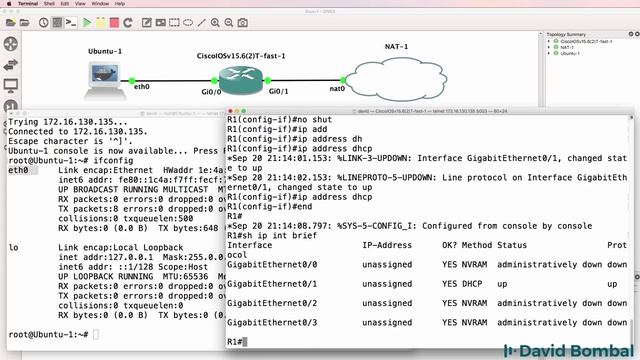Click the eth0 link status dot
The image size is (640, 360).
(132, 81)
